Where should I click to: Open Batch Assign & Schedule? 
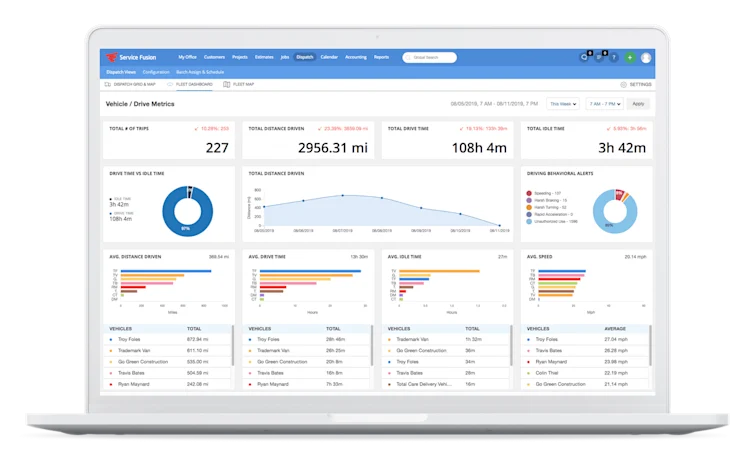point(200,72)
